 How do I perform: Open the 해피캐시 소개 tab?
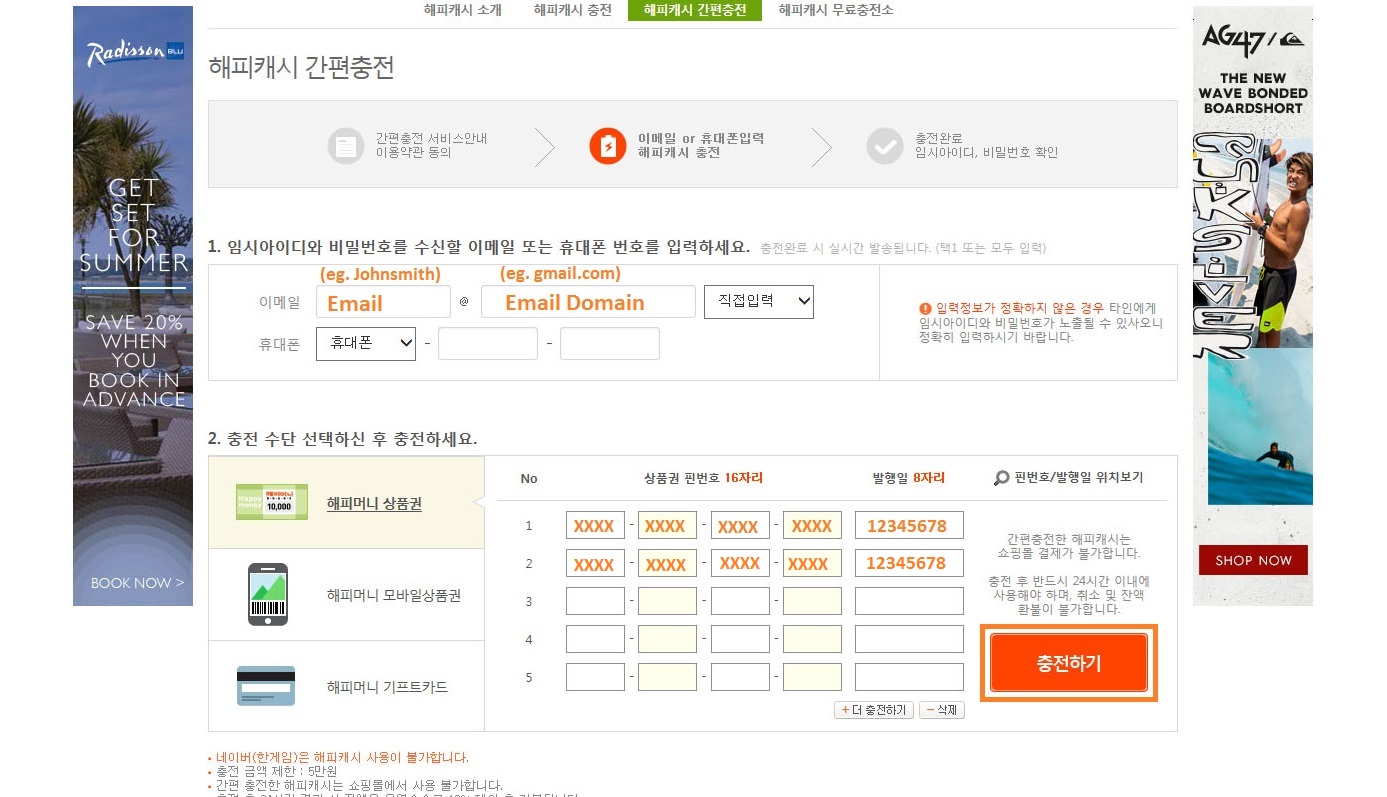coord(462,10)
